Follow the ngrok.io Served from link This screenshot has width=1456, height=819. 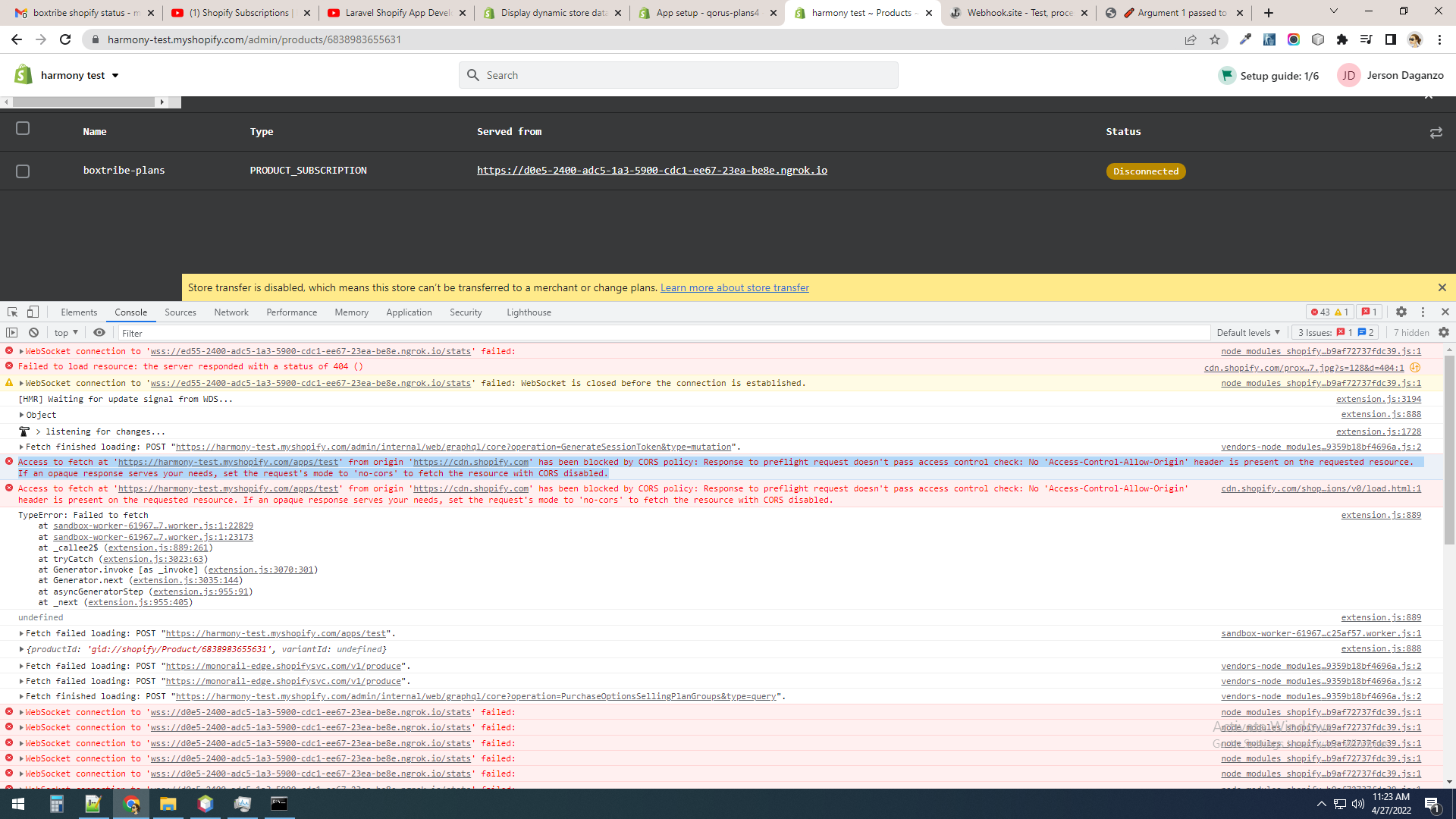[651, 170]
